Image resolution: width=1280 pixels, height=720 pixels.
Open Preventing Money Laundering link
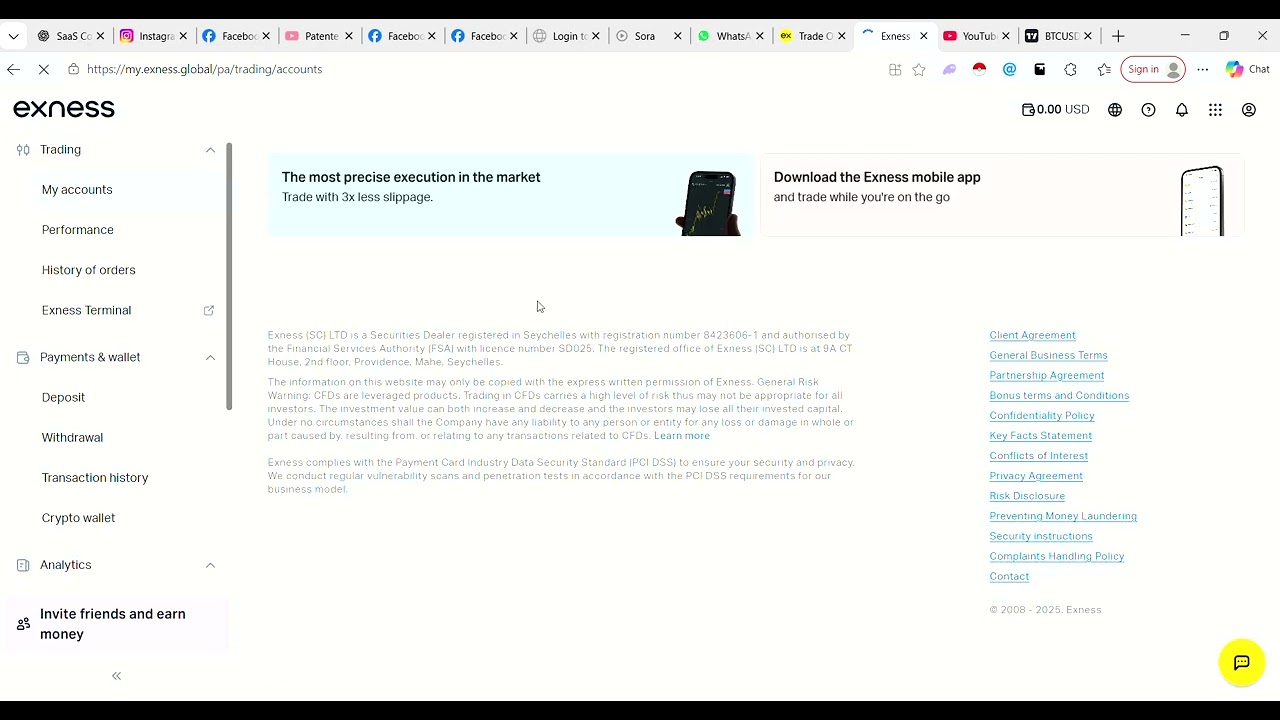tap(1063, 516)
